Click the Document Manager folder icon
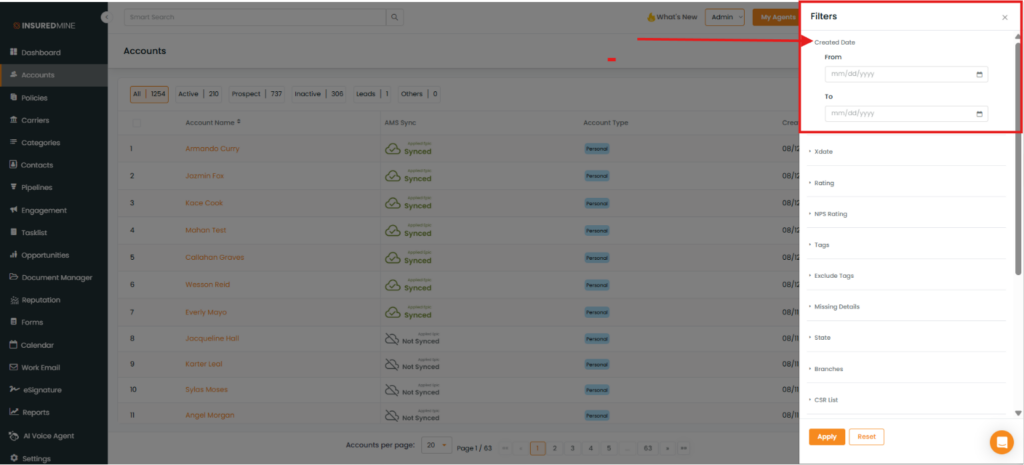The image size is (1024, 465). tap(14, 277)
